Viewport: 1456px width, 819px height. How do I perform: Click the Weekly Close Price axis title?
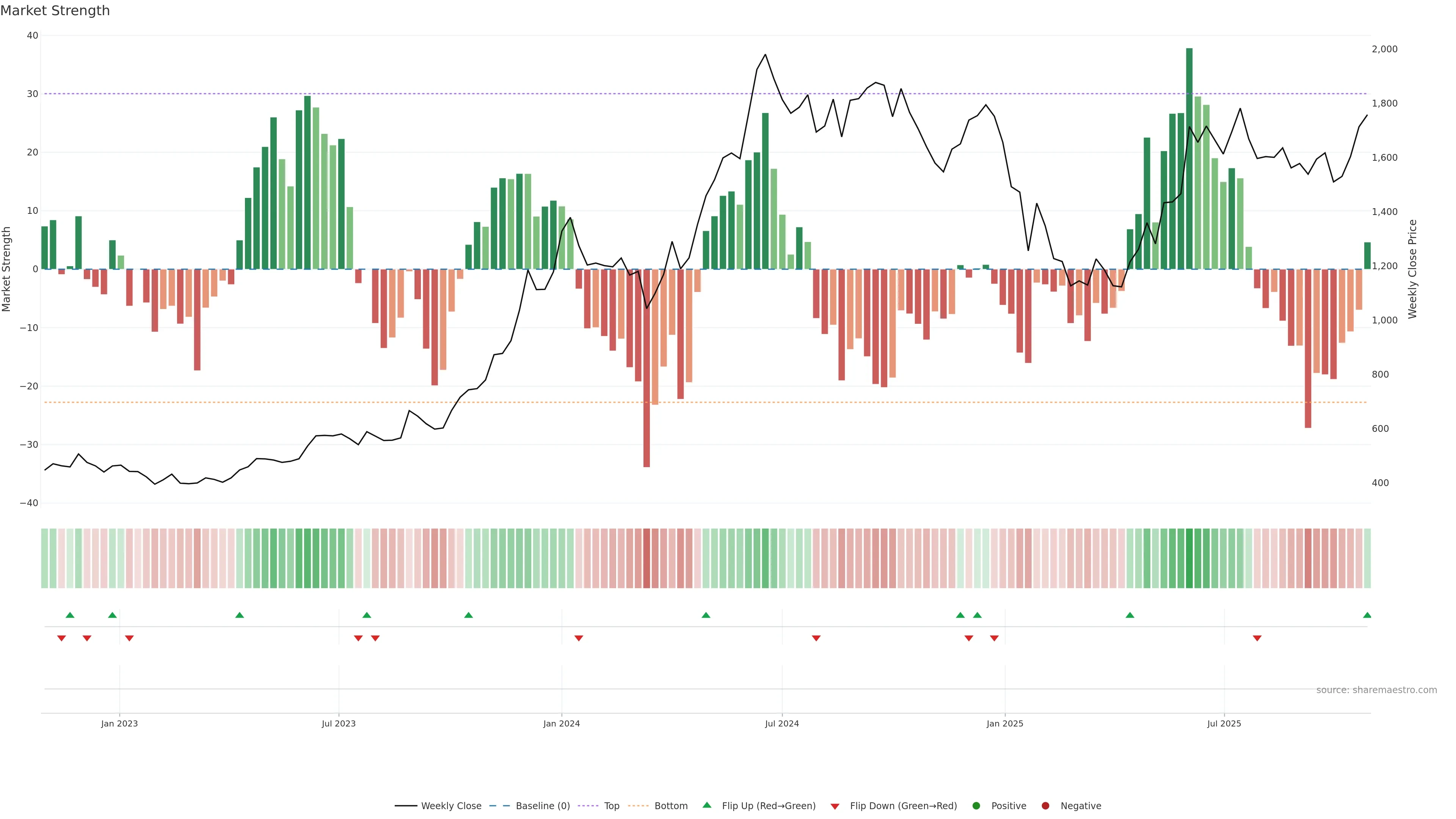tap(1412, 269)
